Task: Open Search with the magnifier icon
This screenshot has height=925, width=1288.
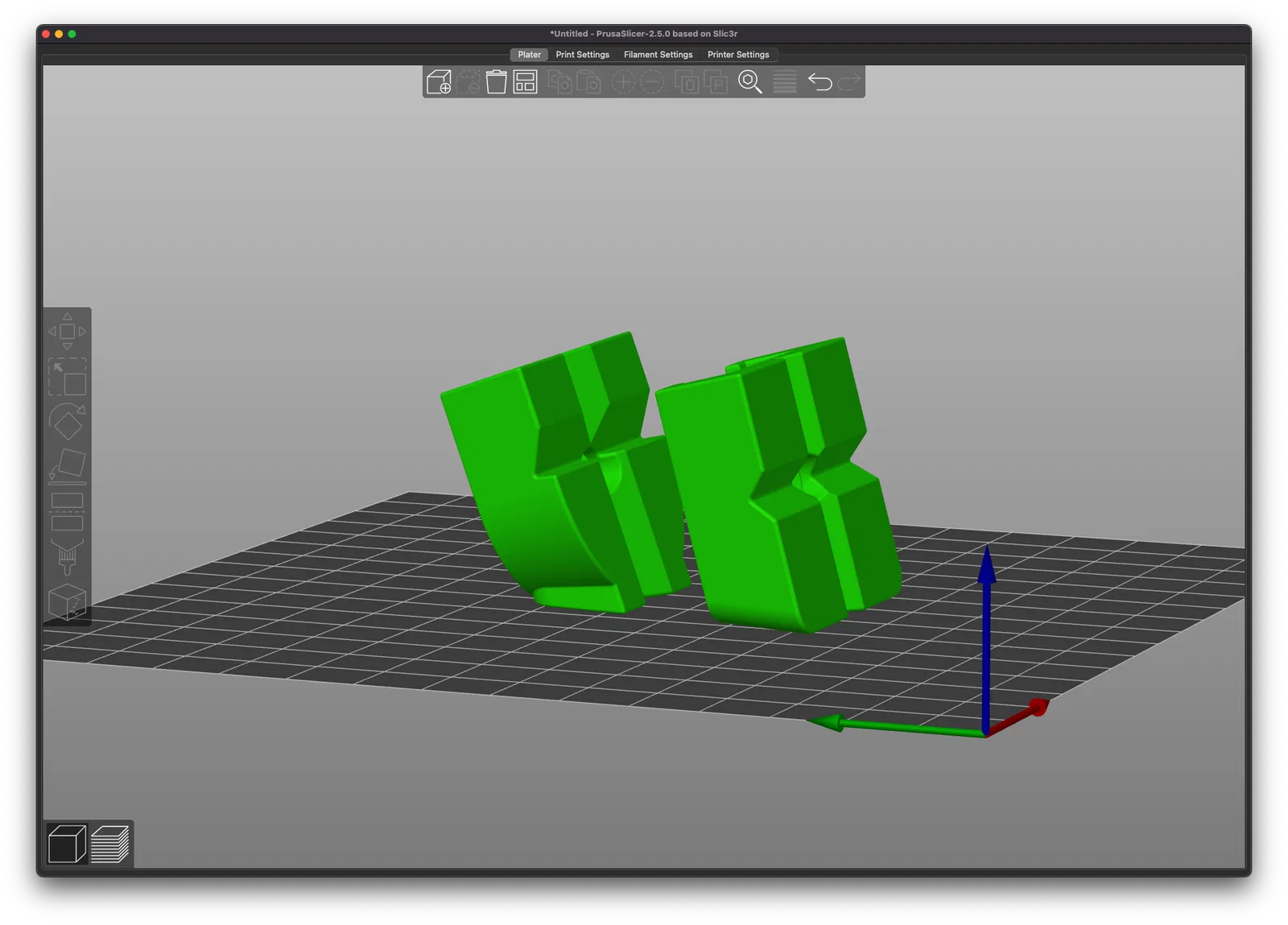Action: tap(750, 82)
